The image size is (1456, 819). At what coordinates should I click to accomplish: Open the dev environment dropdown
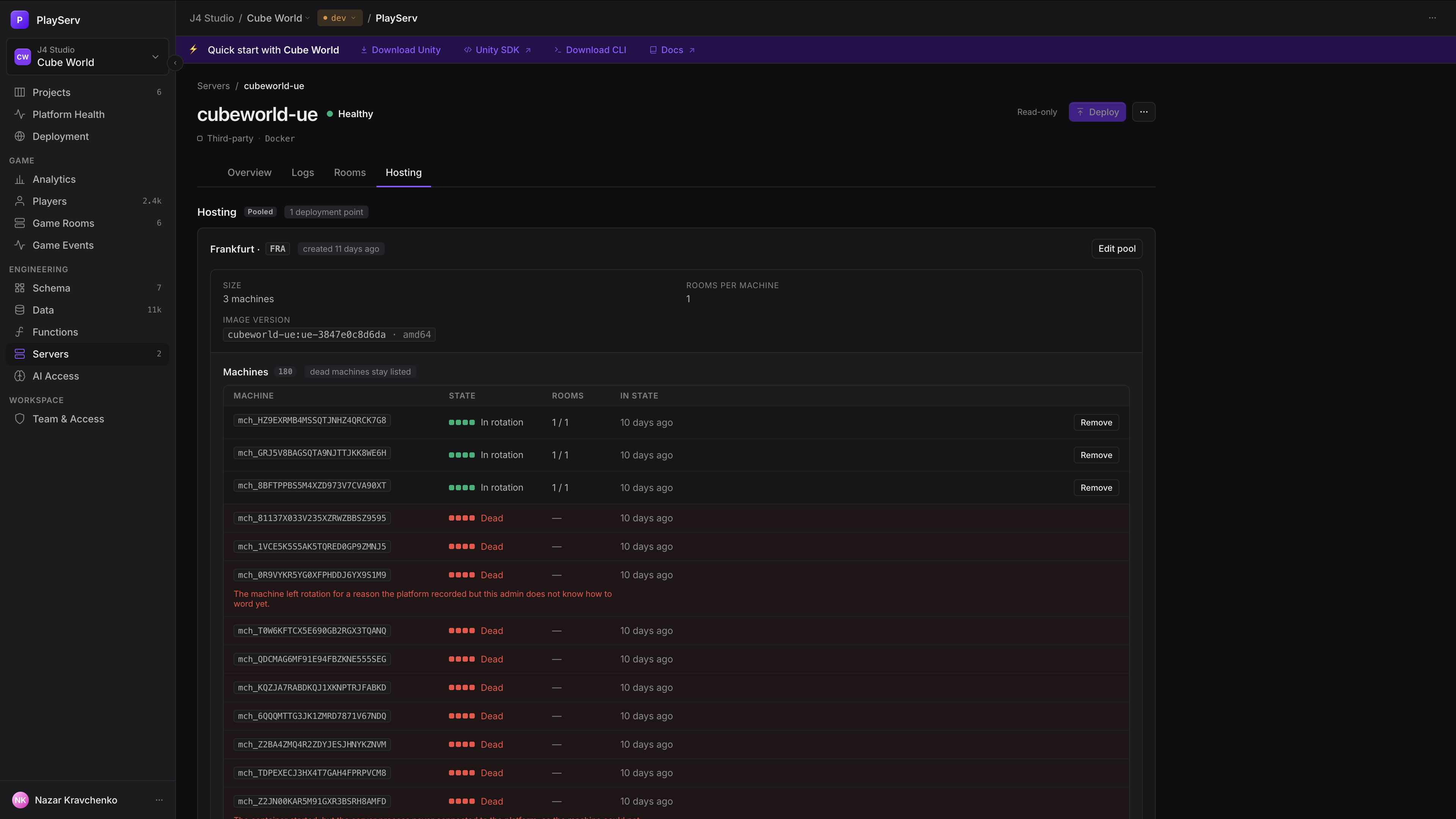click(340, 18)
